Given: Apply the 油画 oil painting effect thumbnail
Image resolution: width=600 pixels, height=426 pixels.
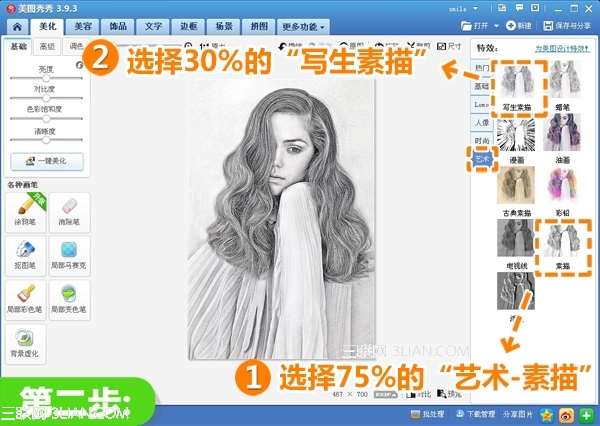Looking at the screenshot, I should 562,132.
